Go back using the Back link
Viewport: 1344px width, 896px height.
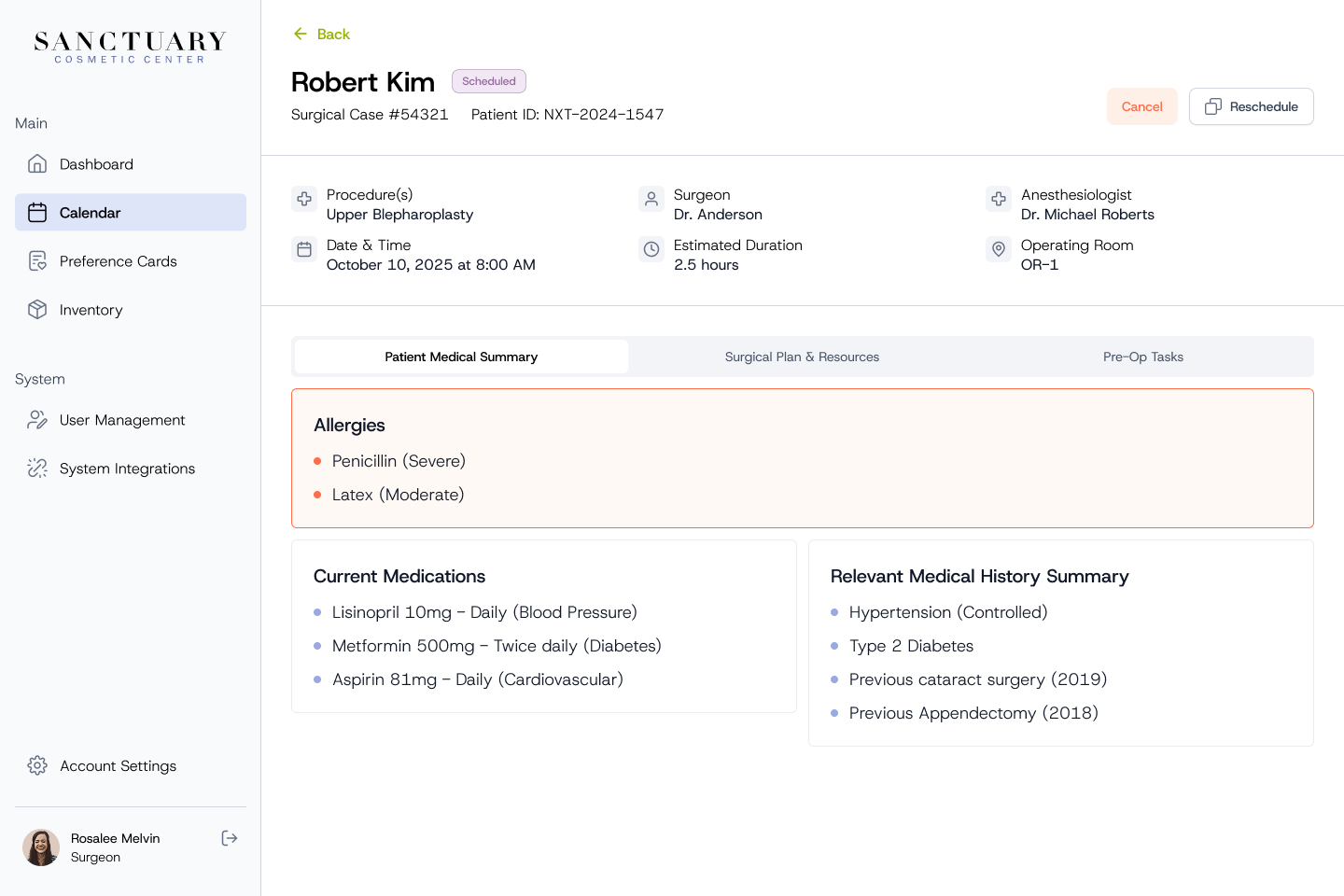[321, 34]
